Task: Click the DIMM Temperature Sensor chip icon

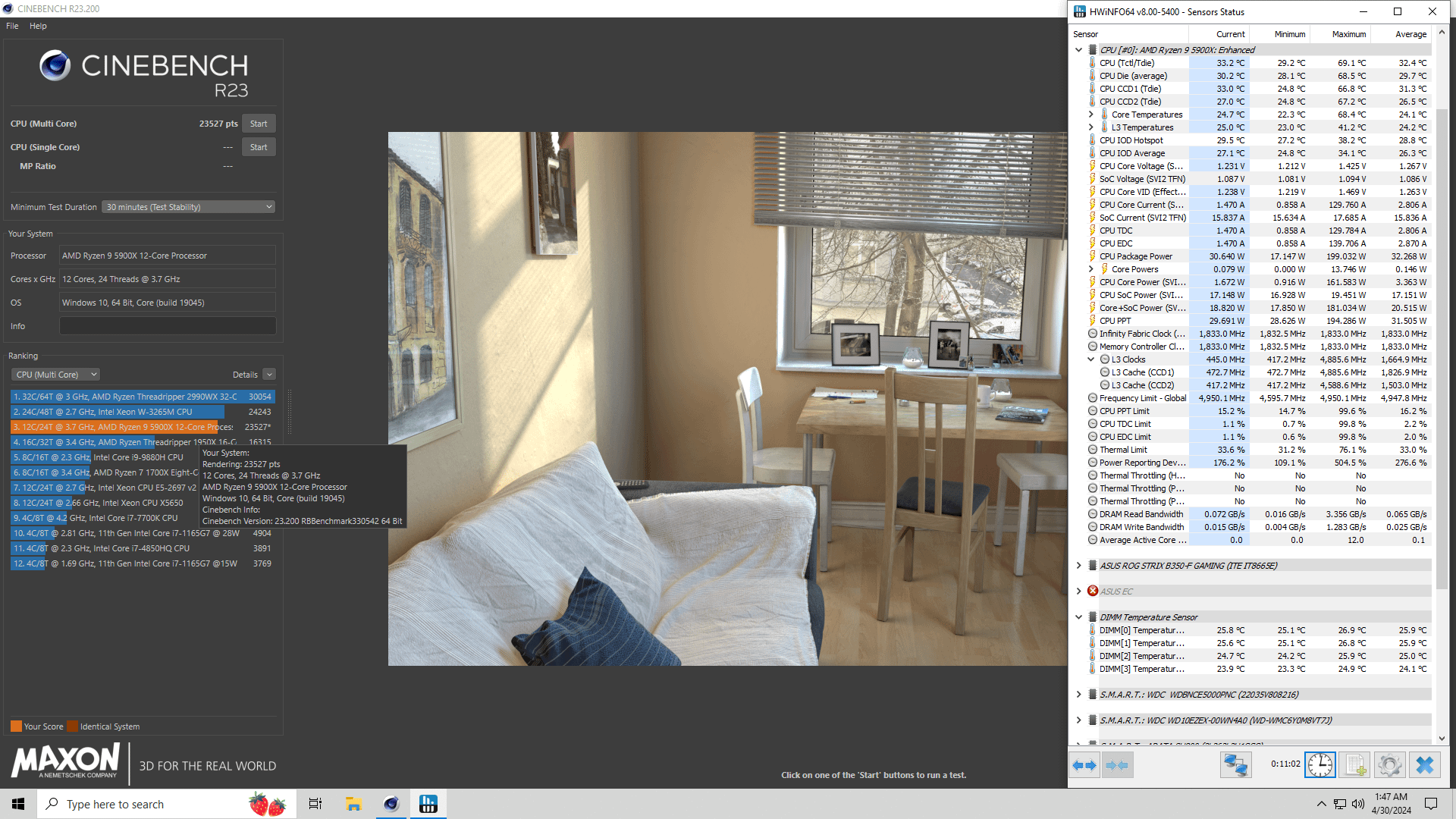Action: coord(1093,617)
